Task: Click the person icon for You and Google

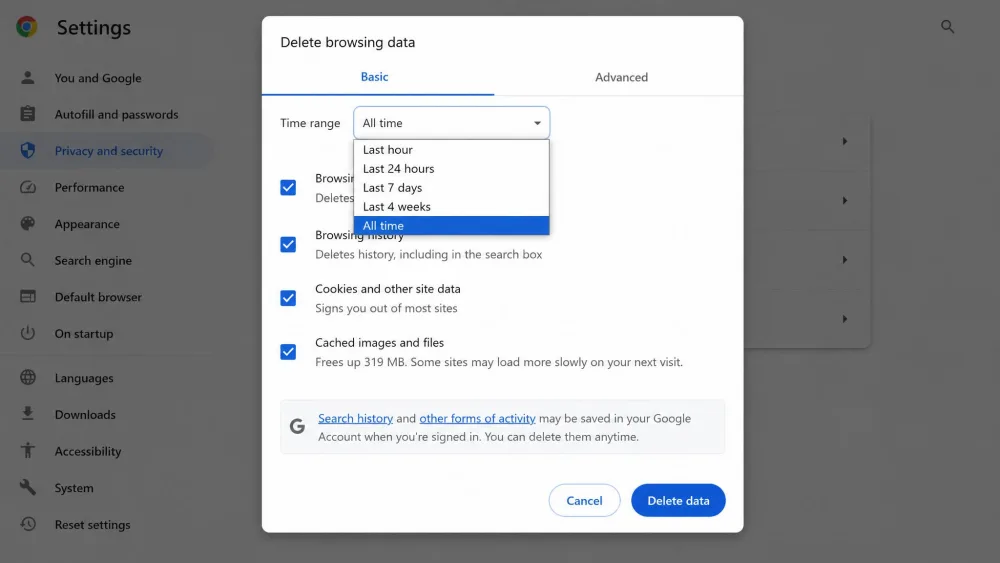Action: click(x=27, y=78)
